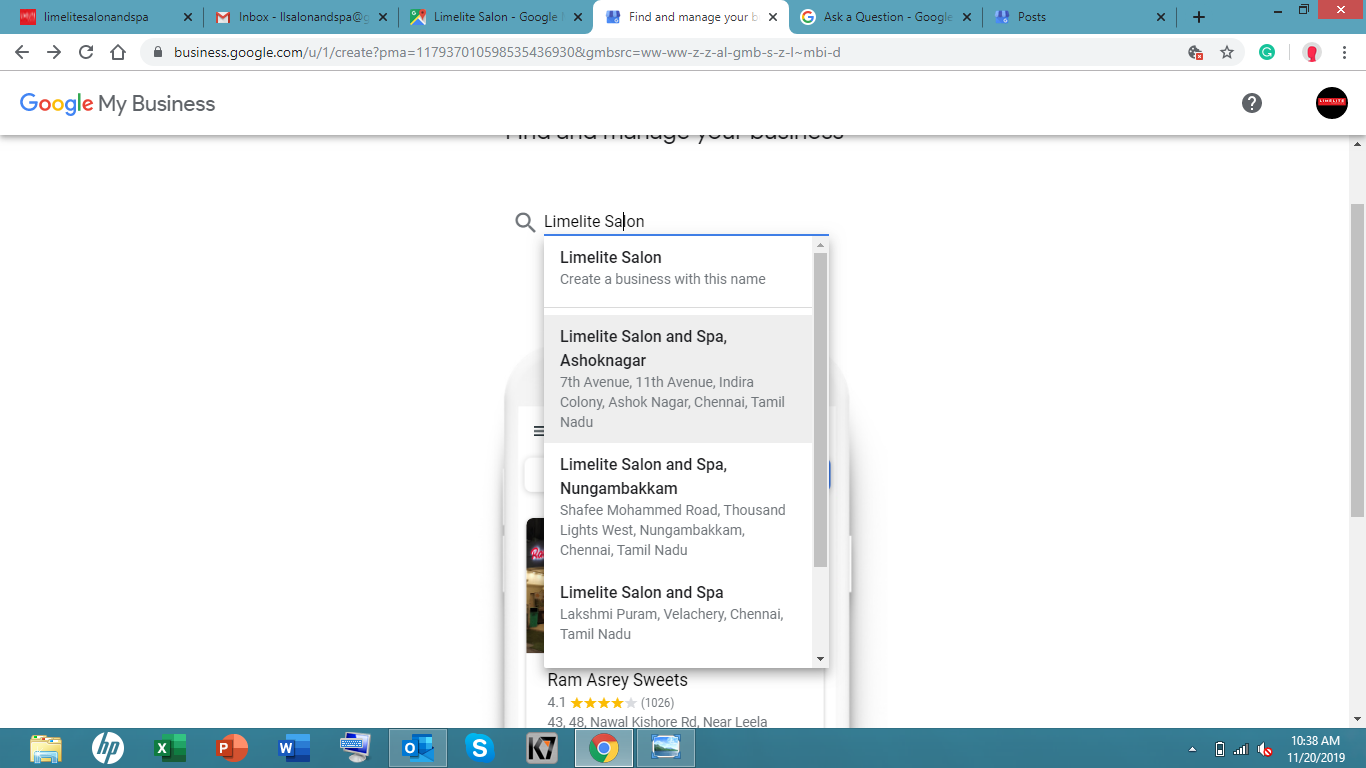The width and height of the screenshot is (1366, 768).
Task: Open the red profile extension icon
Action: pos(1312,52)
